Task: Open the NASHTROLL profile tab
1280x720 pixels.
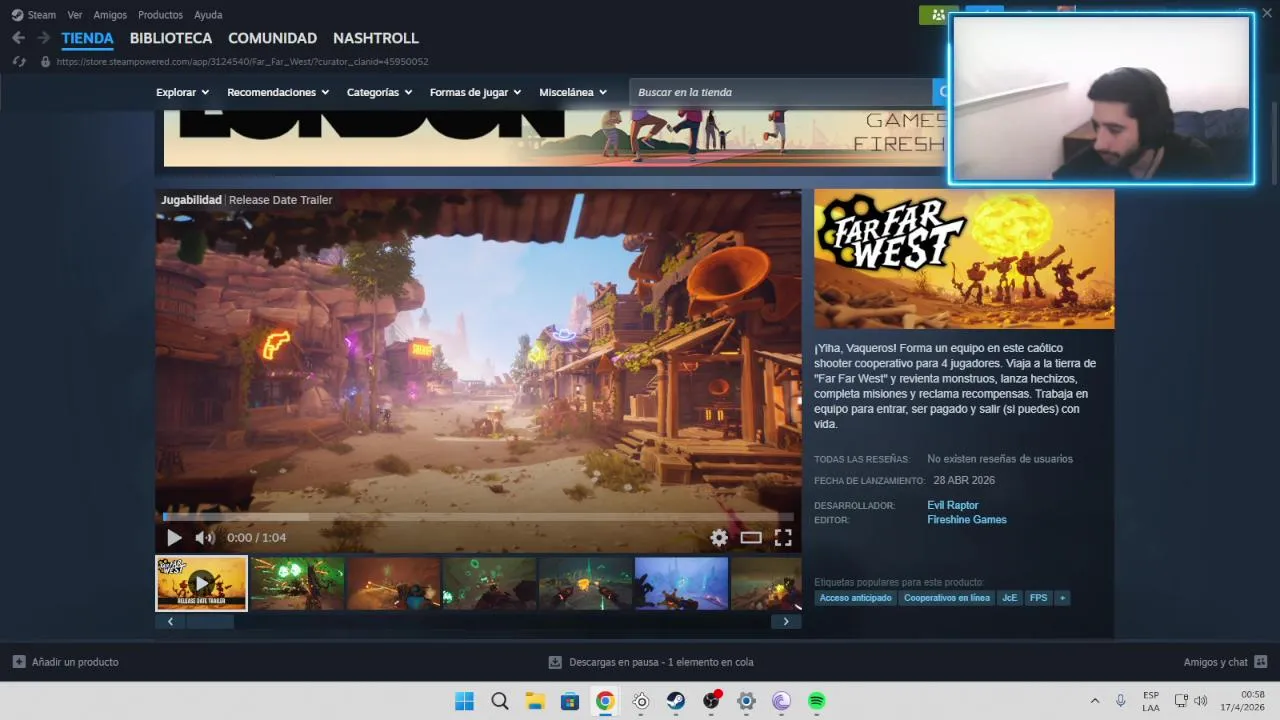Action: 376,38
